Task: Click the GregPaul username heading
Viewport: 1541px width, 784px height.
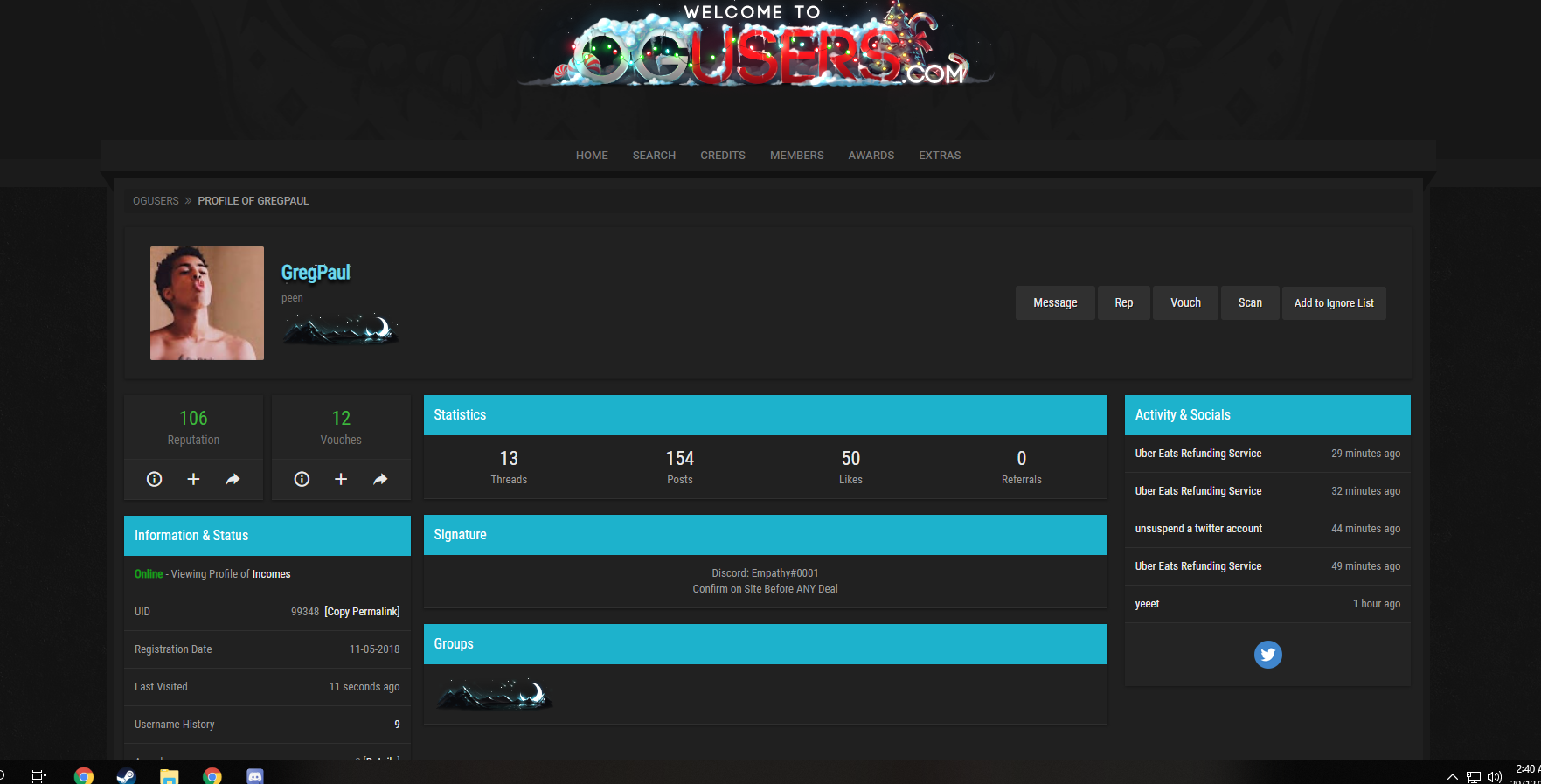Action: click(x=316, y=273)
